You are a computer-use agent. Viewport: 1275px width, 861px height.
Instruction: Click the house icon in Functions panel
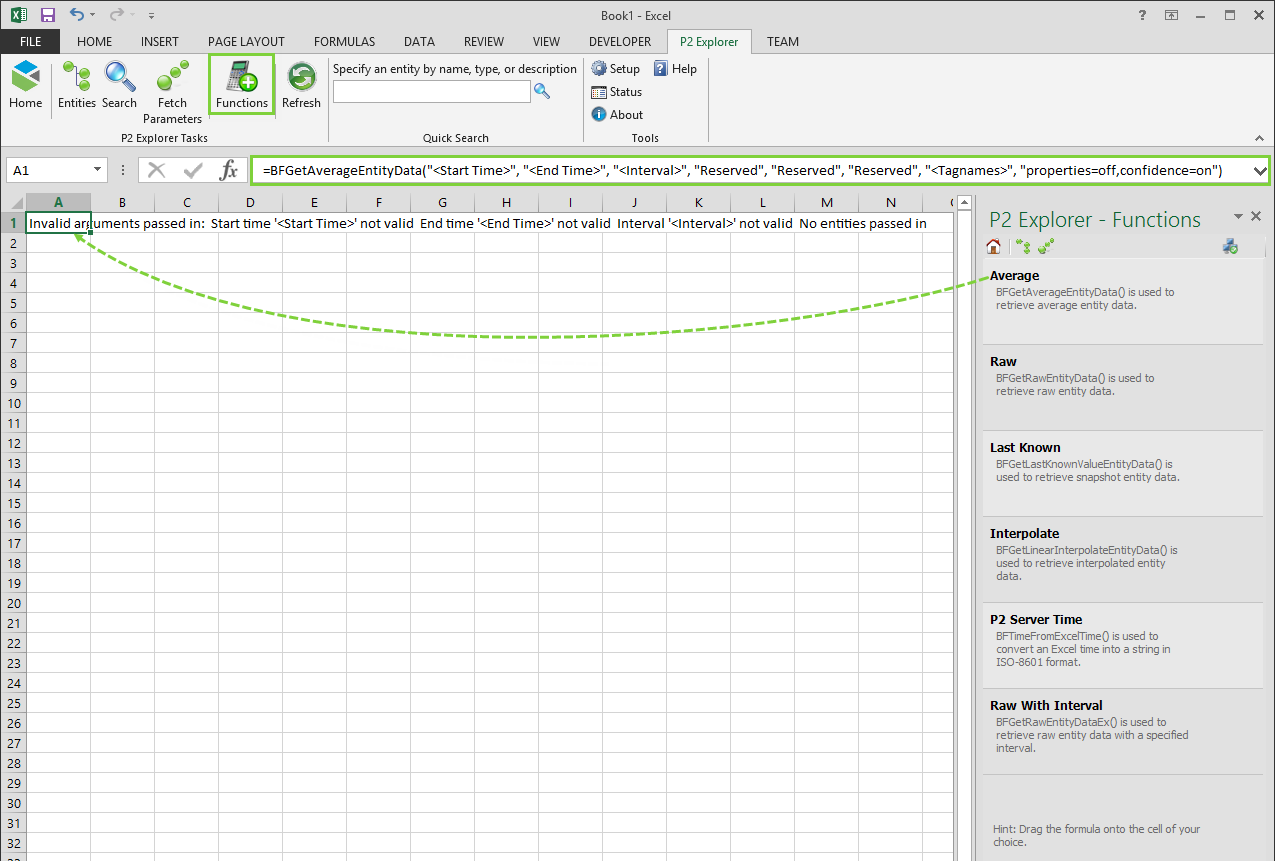click(994, 247)
